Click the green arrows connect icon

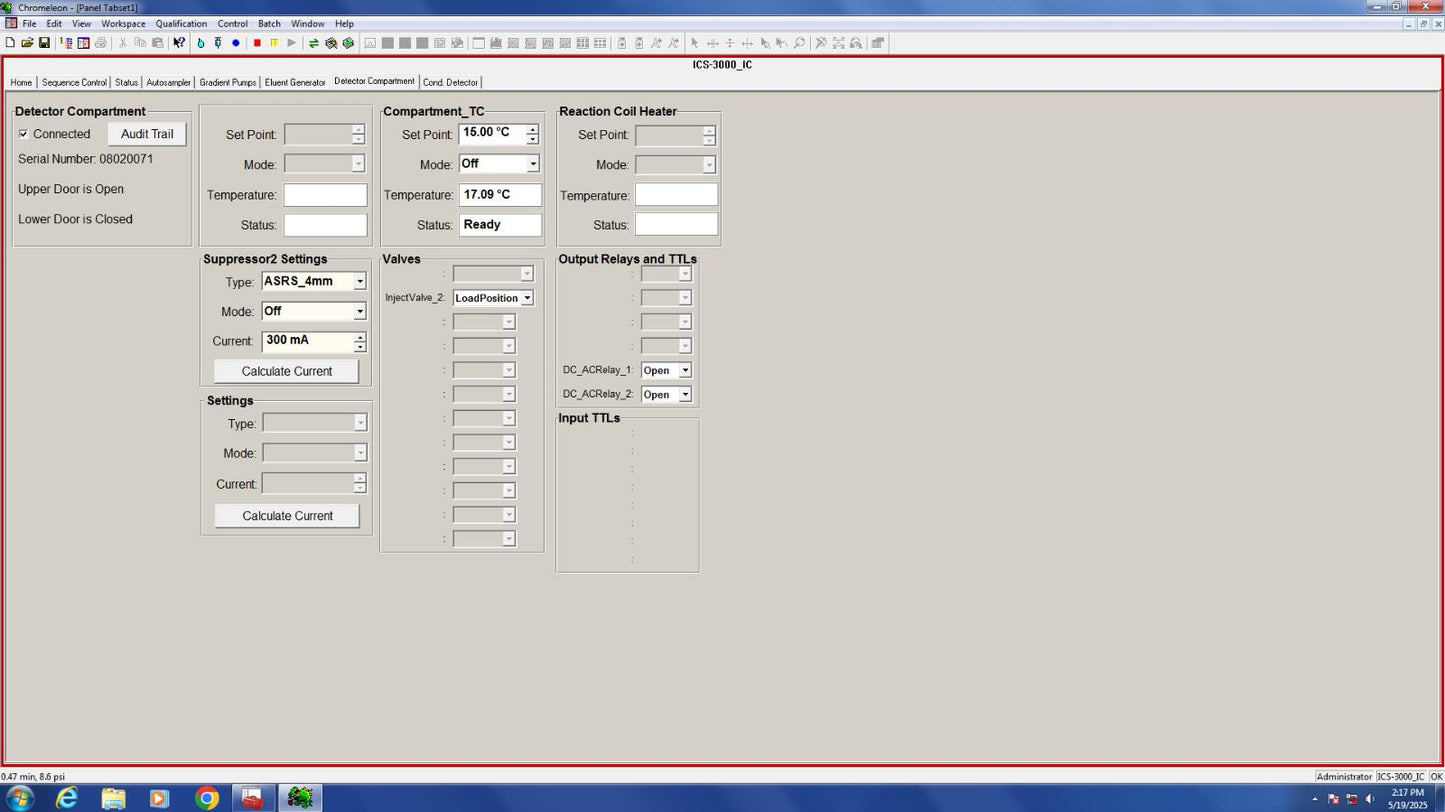coord(313,43)
